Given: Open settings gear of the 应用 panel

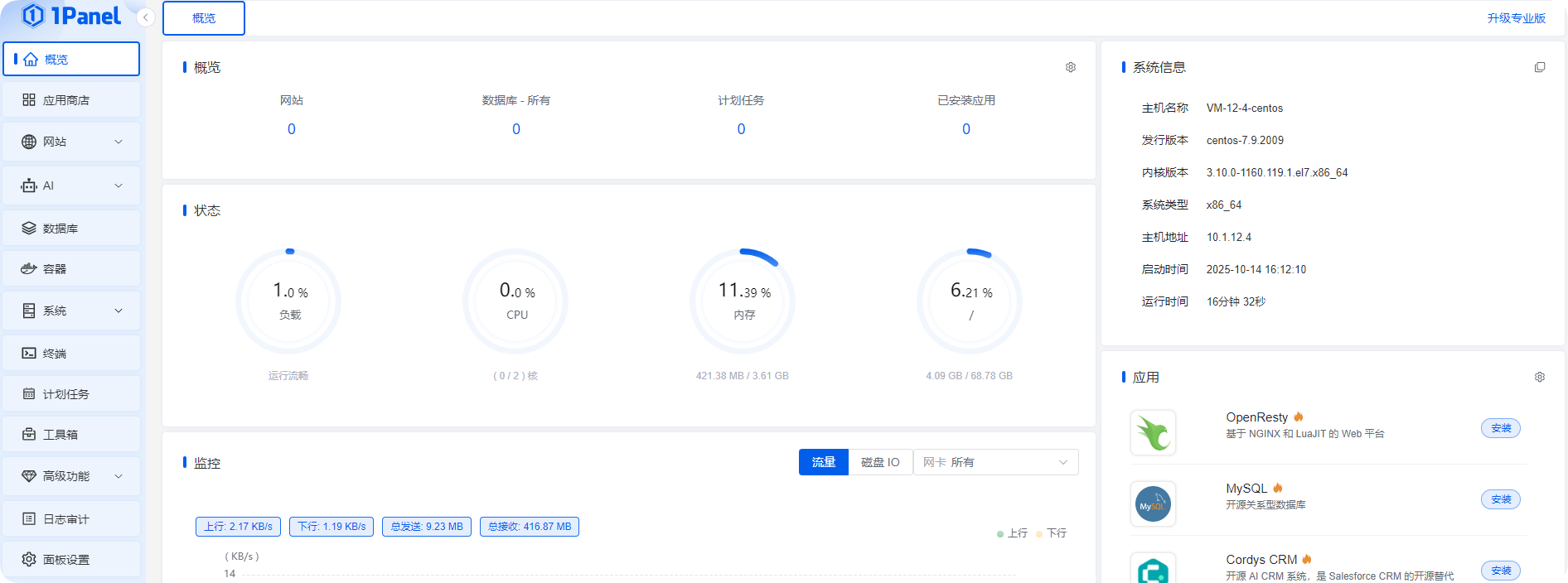Looking at the screenshot, I should [x=1540, y=377].
